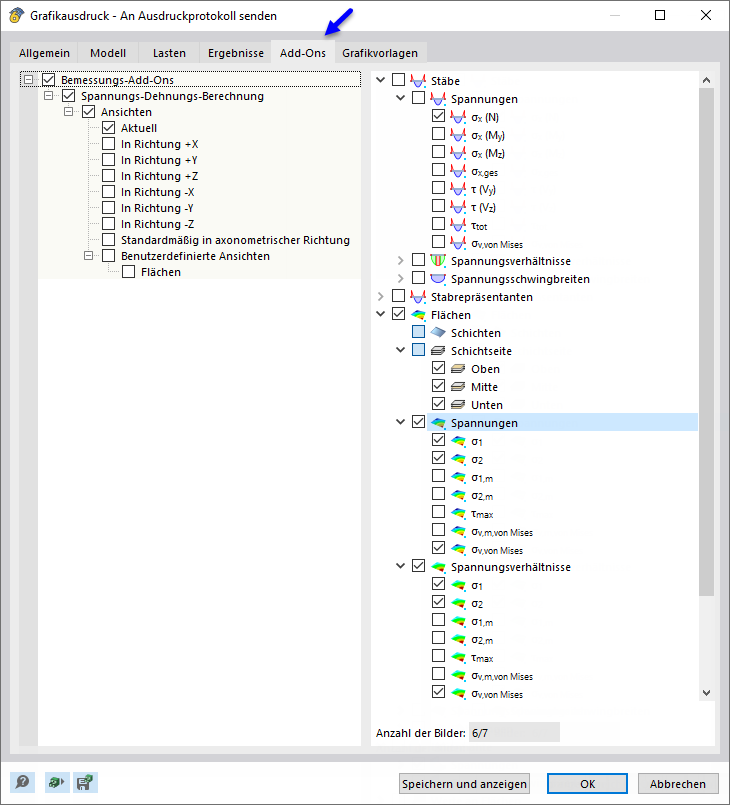Click the scroll down arrow of right tree
Viewport: 730px width, 805px height.
click(706, 693)
